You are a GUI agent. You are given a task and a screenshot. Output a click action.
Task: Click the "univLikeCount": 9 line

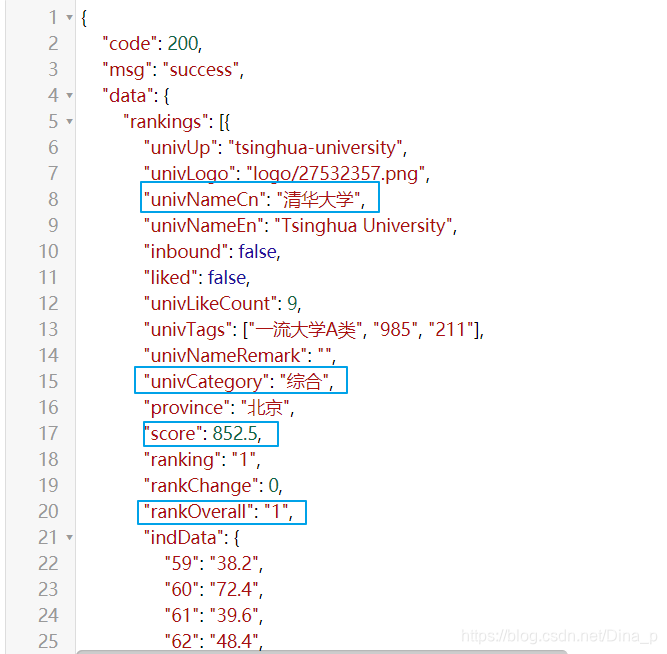tap(222, 303)
